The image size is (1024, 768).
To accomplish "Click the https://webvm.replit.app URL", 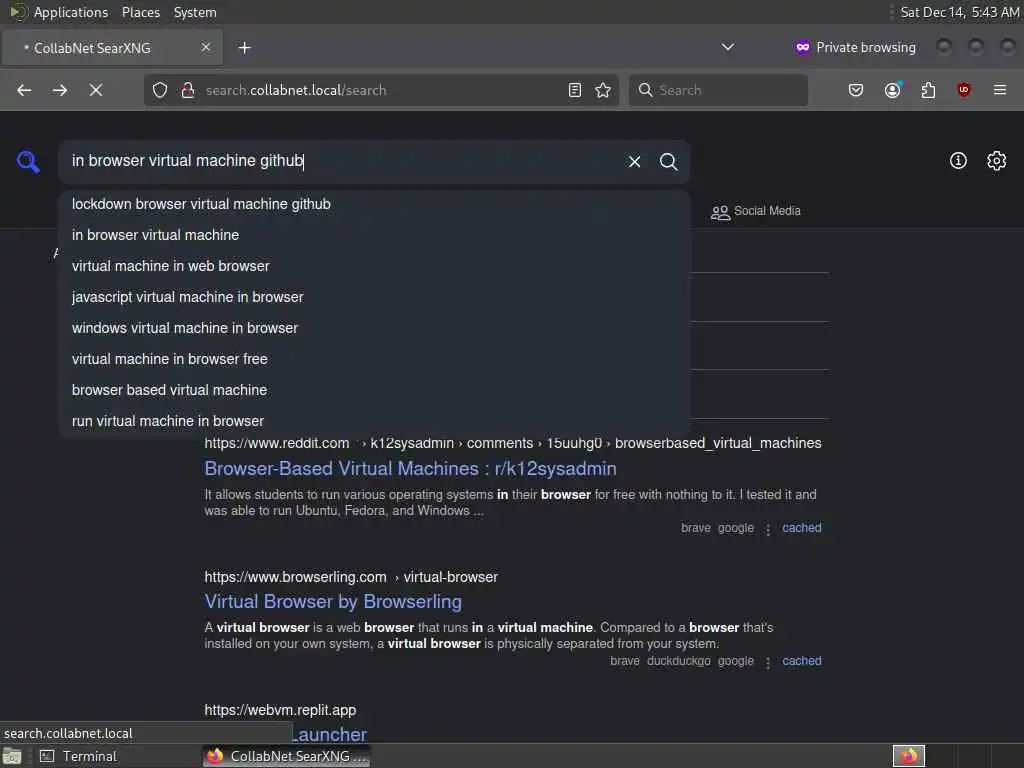I will point(280,710).
